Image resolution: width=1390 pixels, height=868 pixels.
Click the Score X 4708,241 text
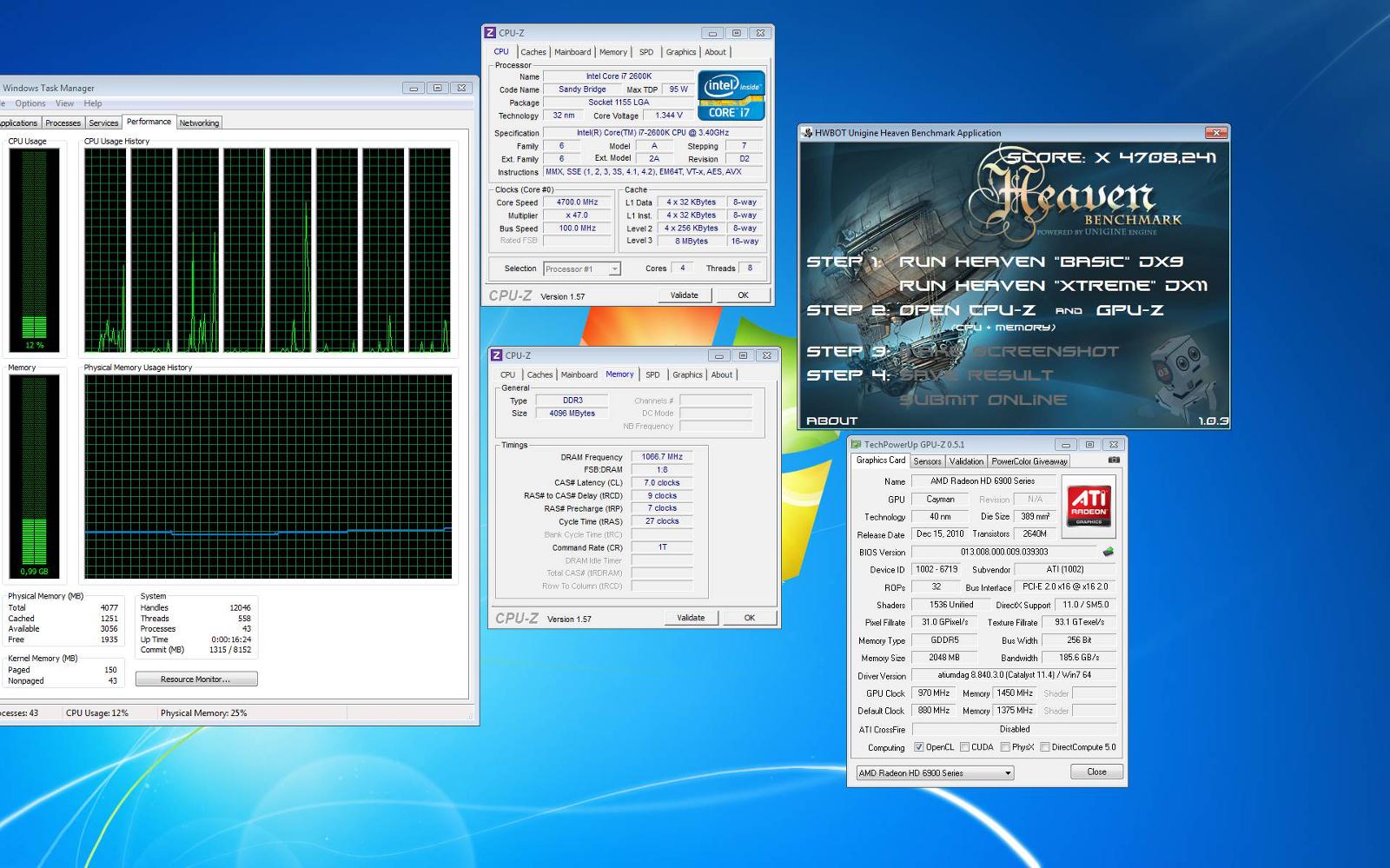point(1112,158)
